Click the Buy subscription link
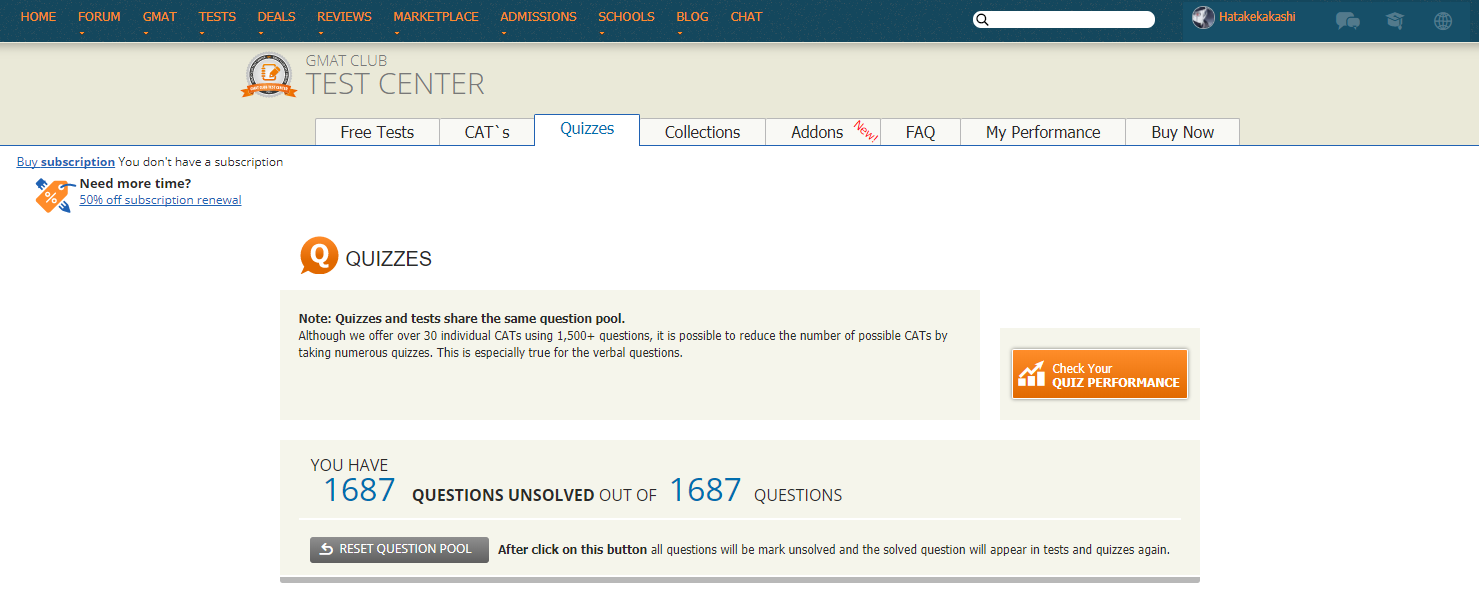Screen dimensions: 1479x593 (x=66, y=162)
